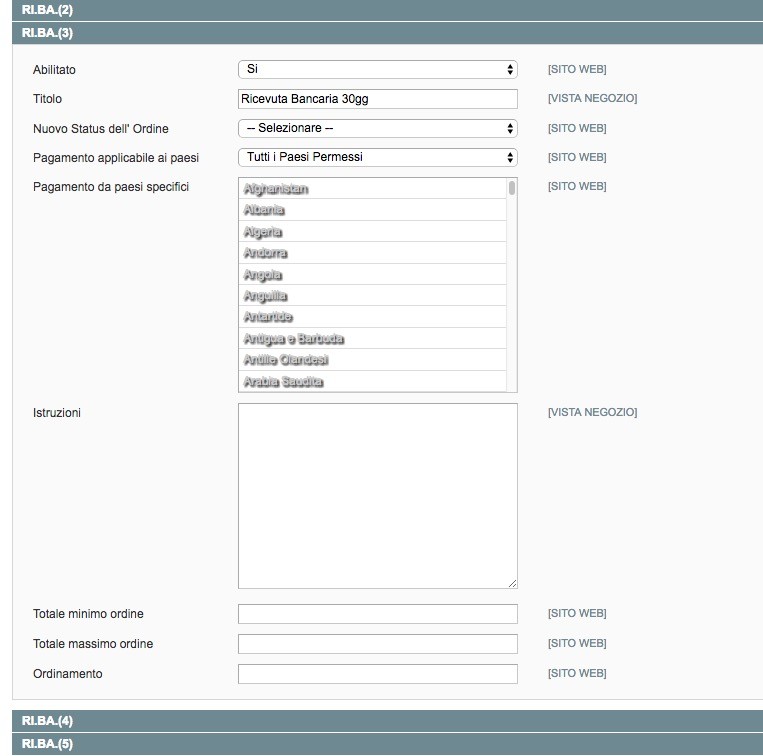Expand the RI.BA.(4) section header
This screenshot has width=763, height=756.
pos(387,720)
